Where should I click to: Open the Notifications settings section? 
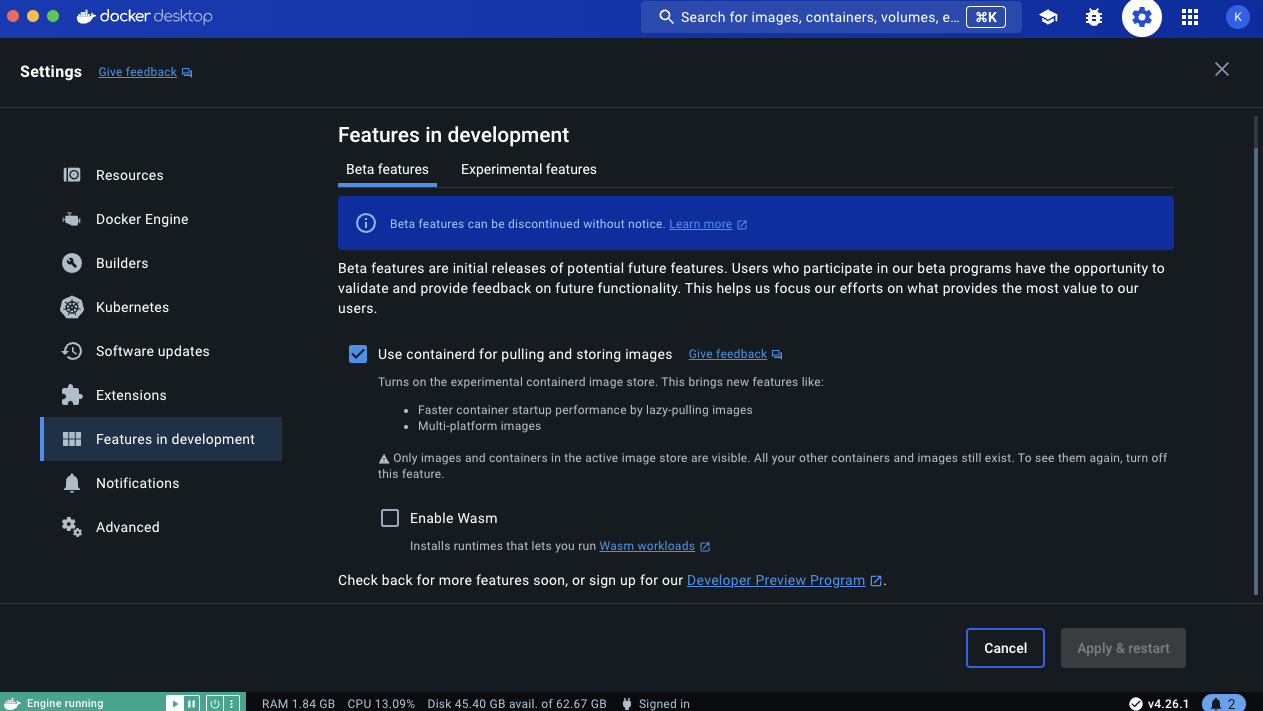(161, 483)
